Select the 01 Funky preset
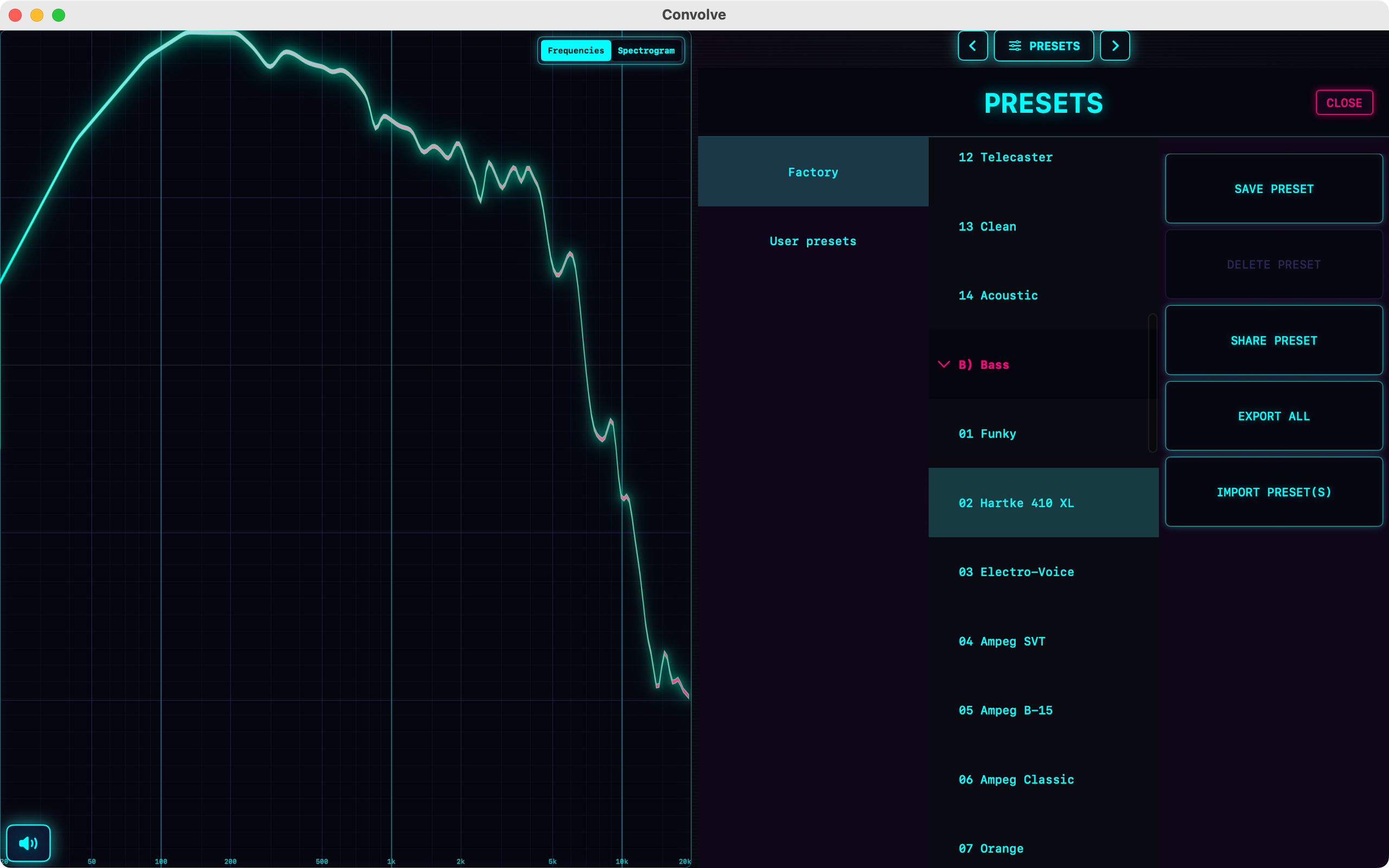 [1043, 433]
